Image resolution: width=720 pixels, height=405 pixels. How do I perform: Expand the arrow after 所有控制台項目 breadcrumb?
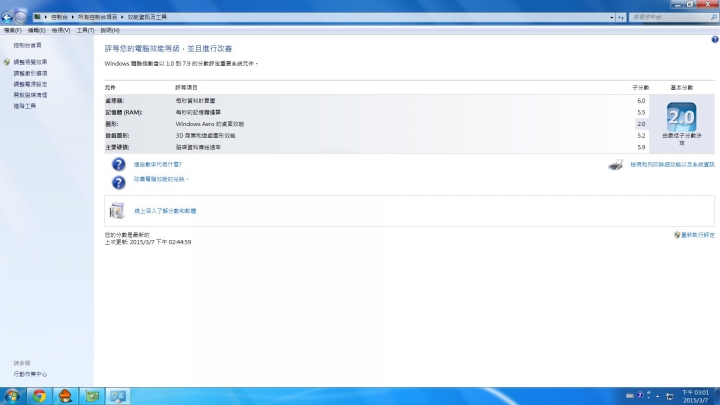122,17
